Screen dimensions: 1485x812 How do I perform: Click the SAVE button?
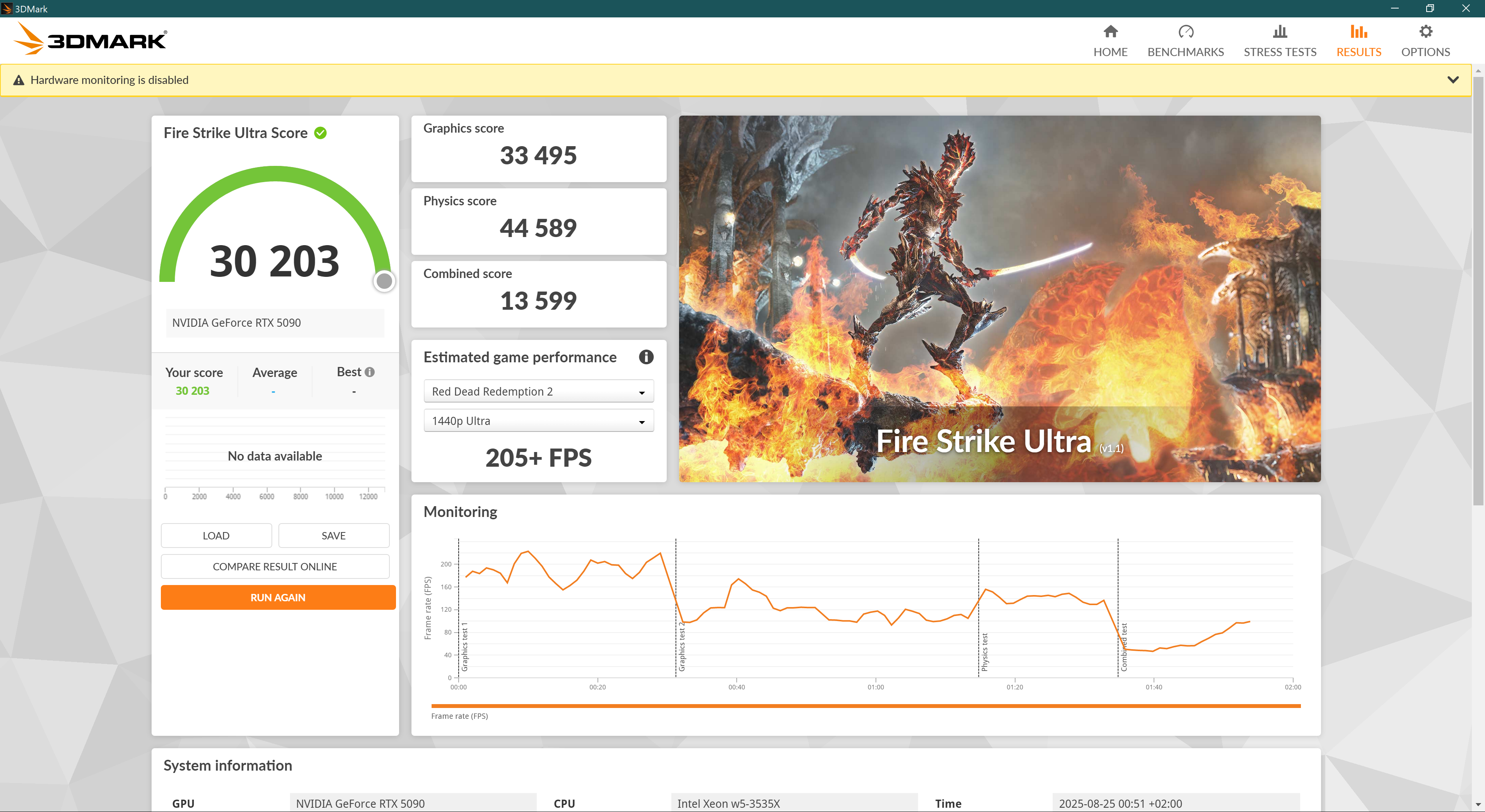coord(334,536)
